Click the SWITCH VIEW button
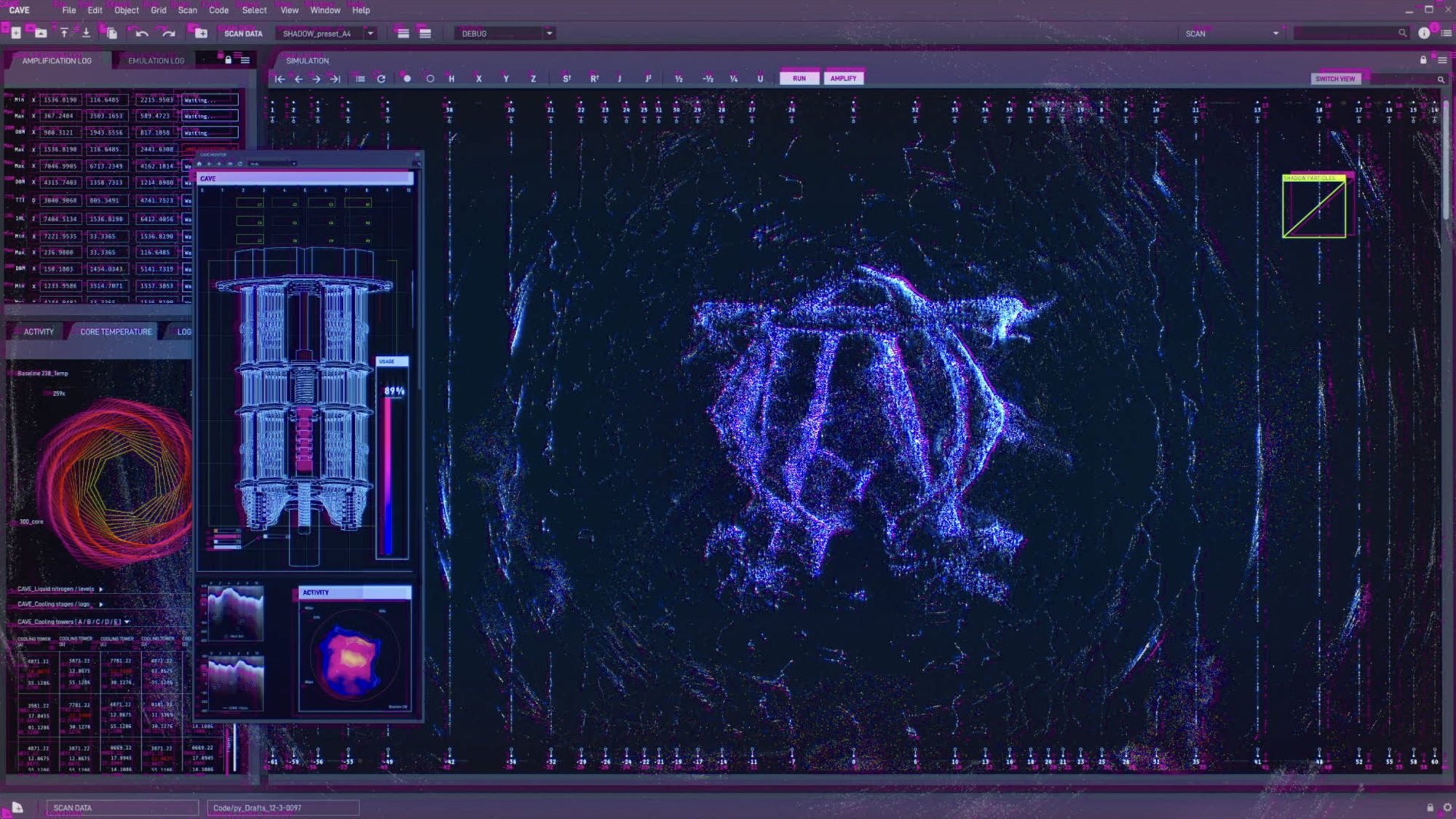 [1335, 79]
